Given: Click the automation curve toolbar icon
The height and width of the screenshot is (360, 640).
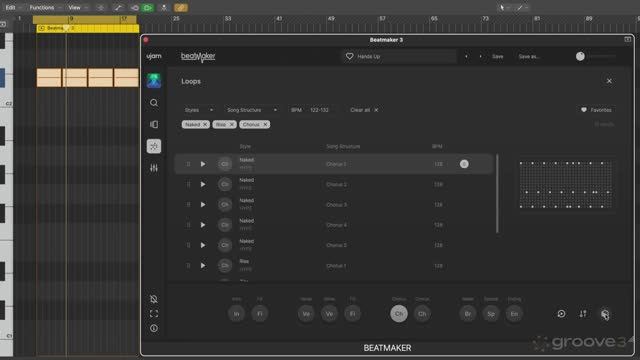Looking at the screenshot, I should click(x=118, y=7).
